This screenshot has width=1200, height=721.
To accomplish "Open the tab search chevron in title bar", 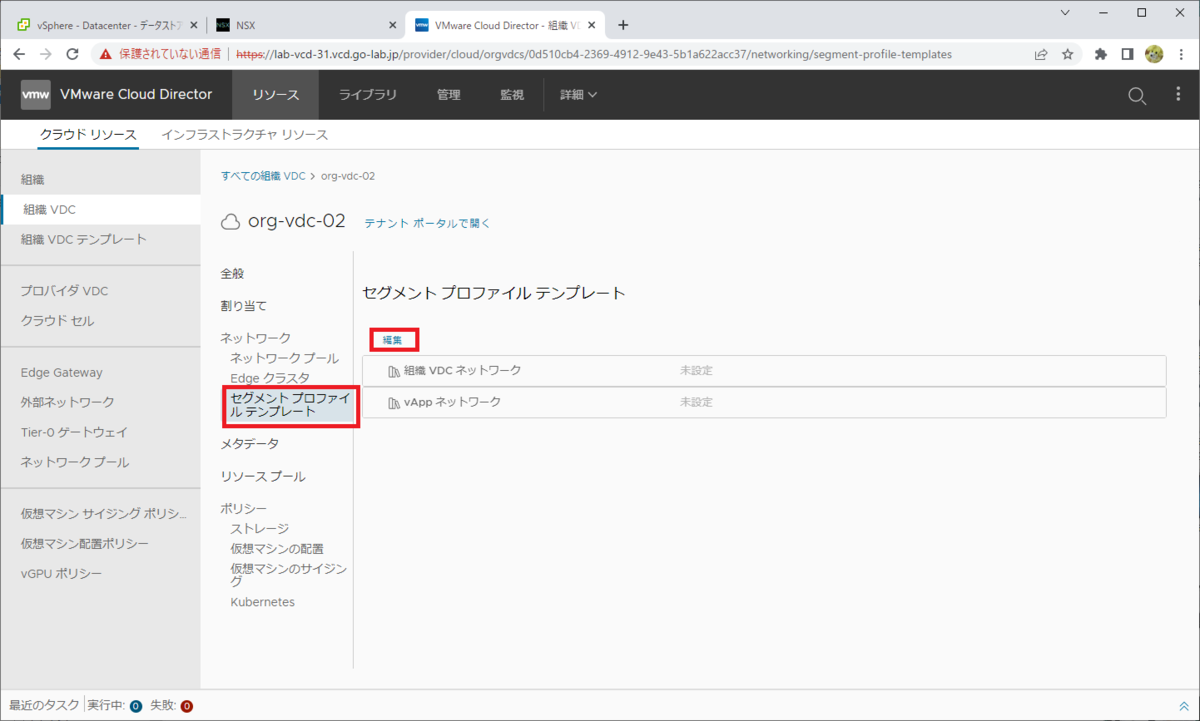I will pos(1064,12).
